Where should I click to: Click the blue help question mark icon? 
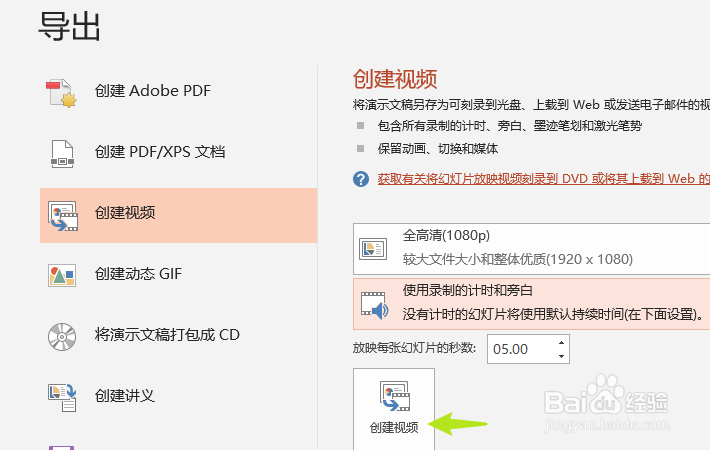361,179
